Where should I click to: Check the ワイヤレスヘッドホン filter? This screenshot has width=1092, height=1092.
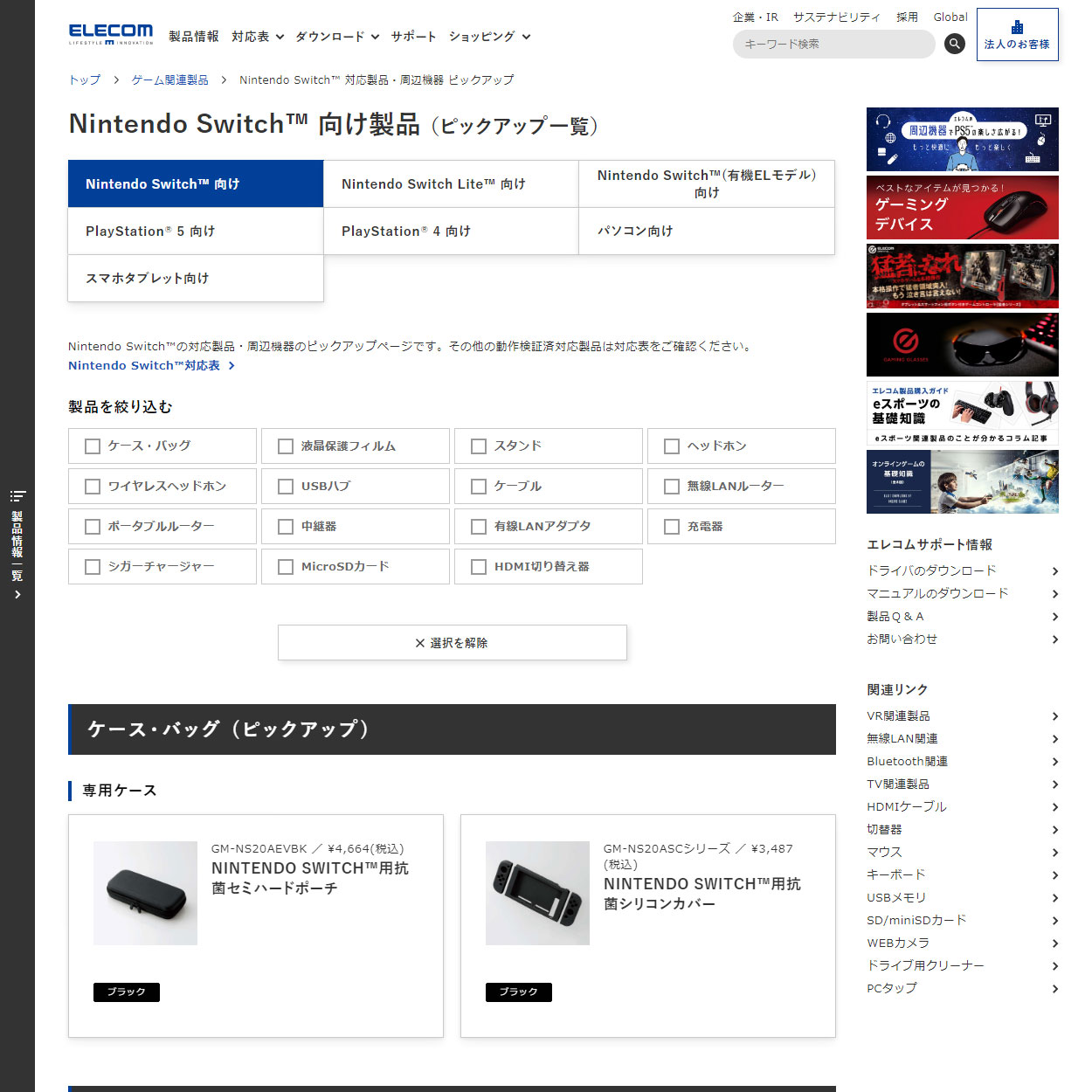(x=93, y=487)
